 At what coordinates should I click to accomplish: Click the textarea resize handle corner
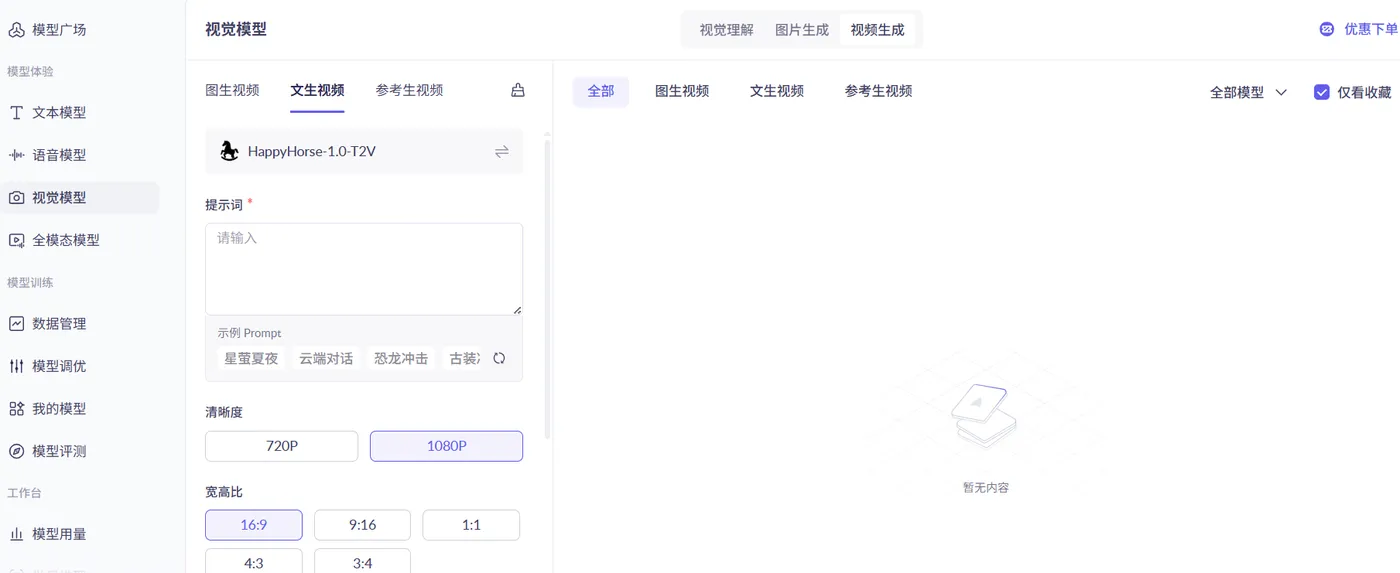[x=517, y=310]
